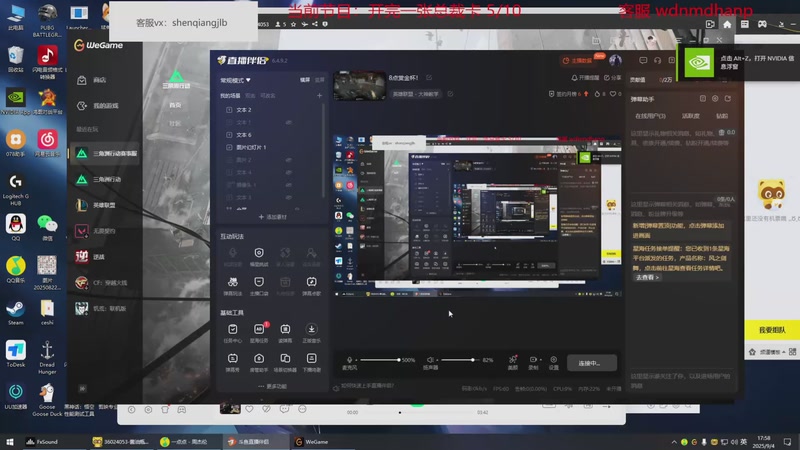This screenshot has width=800, height=450.
Task: Click the 连接中 start streaming button
Action: click(591, 363)
